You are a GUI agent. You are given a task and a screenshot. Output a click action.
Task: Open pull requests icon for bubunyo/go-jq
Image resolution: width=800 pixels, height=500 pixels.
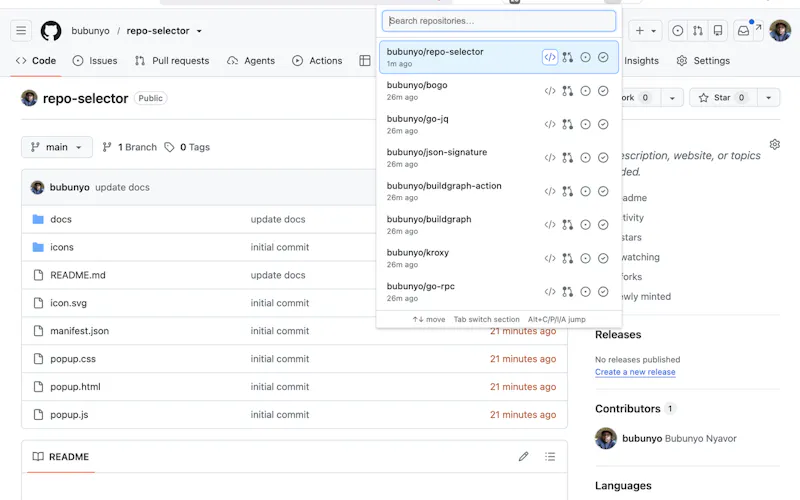[x=567, y=124]
